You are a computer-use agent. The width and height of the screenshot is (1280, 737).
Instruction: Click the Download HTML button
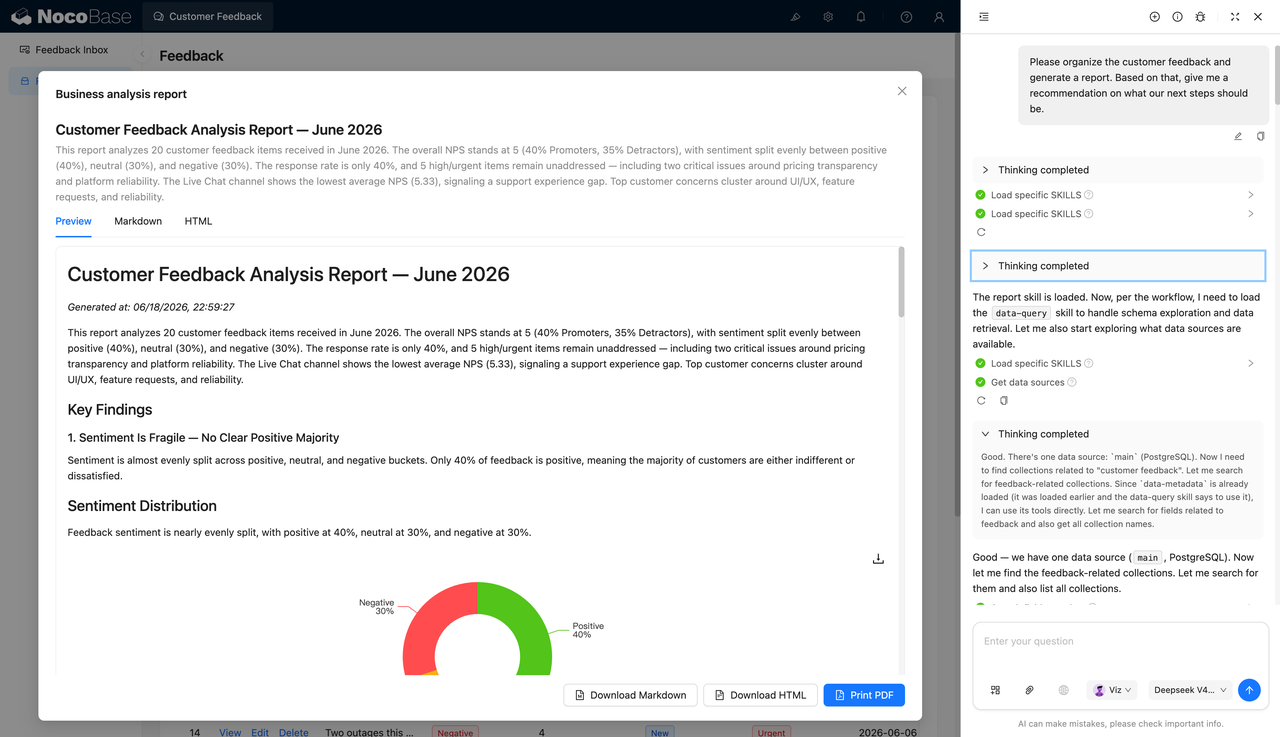tap(760, 695)
